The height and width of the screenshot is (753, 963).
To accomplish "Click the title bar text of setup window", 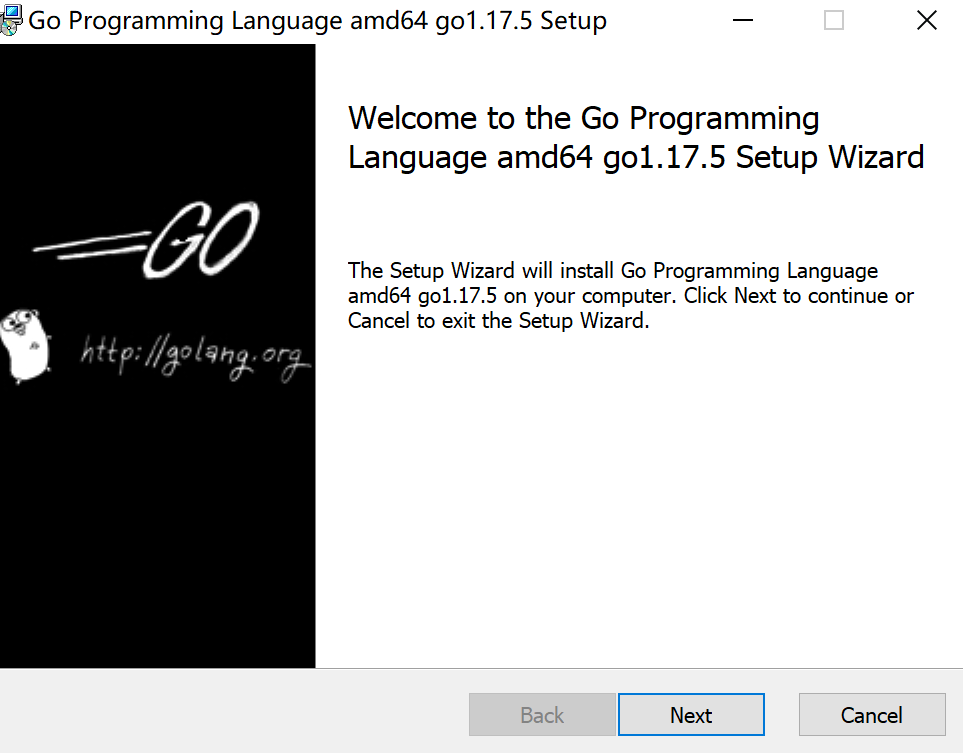I will click(317, 20).
